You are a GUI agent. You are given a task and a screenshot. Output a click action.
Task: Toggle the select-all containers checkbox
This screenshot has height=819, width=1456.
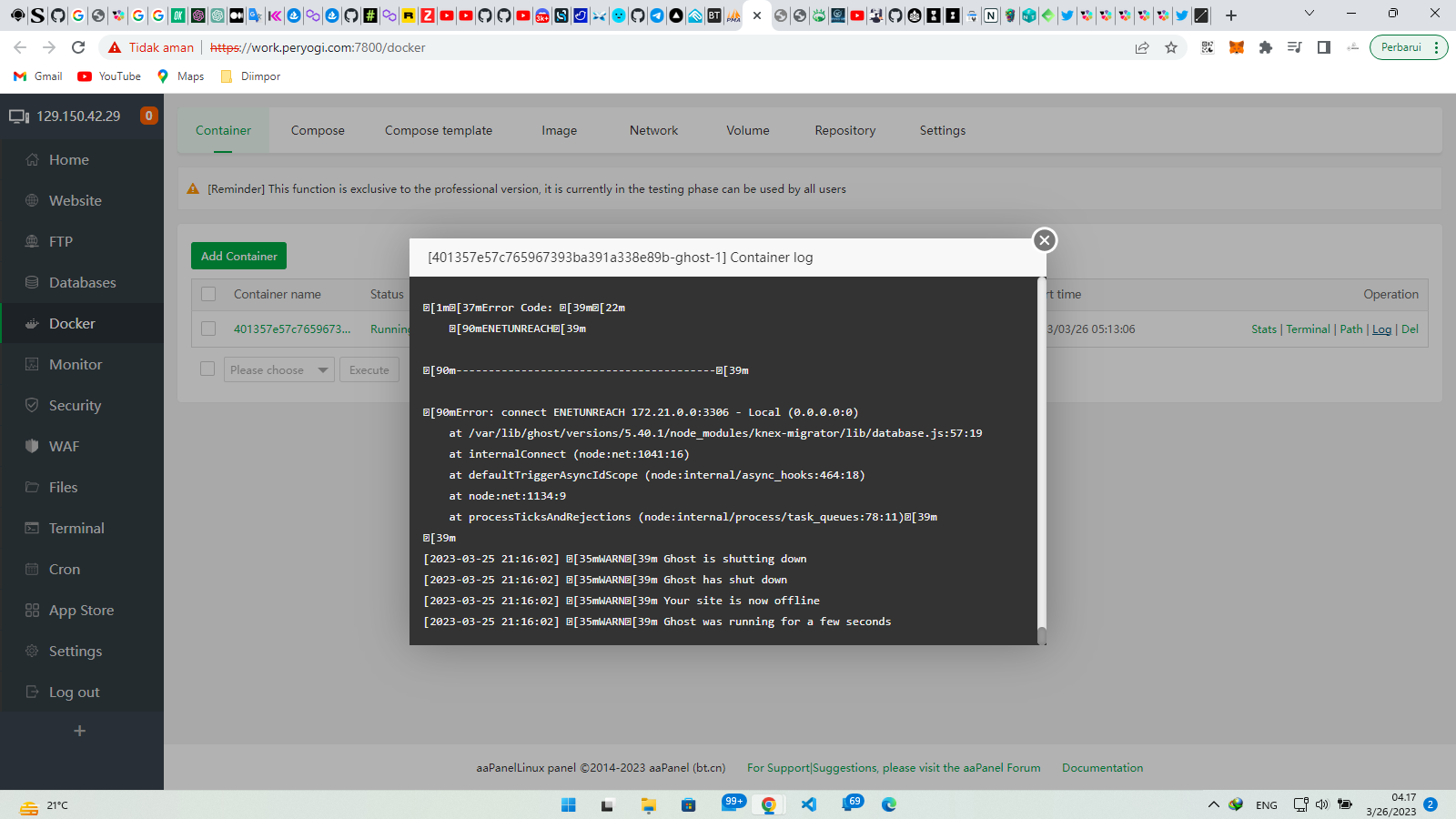click(x=208, y=294)
